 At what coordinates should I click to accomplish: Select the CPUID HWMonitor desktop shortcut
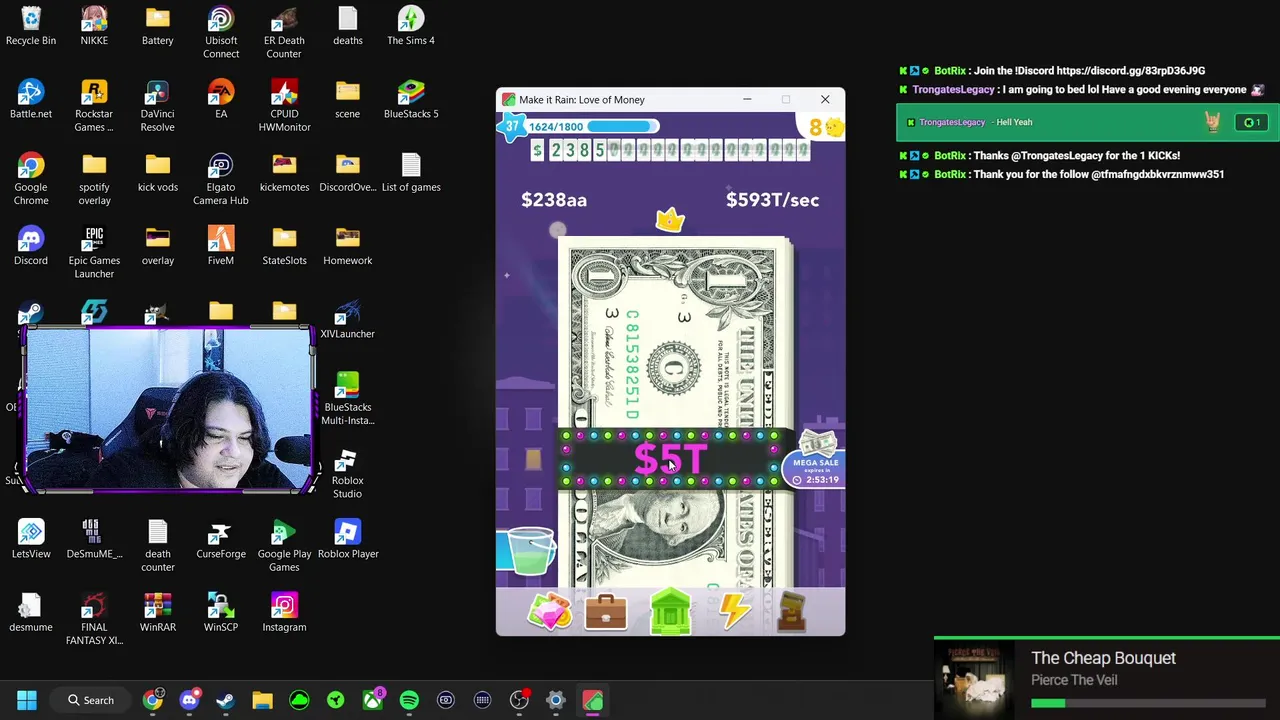pyautogui.click(x=284, y=106)
